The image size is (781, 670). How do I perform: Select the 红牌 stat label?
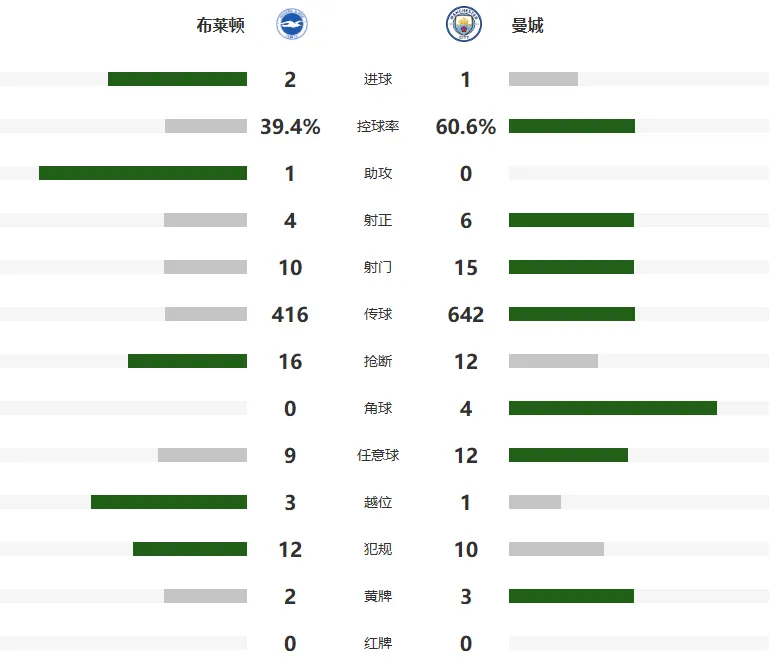coord(378,643)
